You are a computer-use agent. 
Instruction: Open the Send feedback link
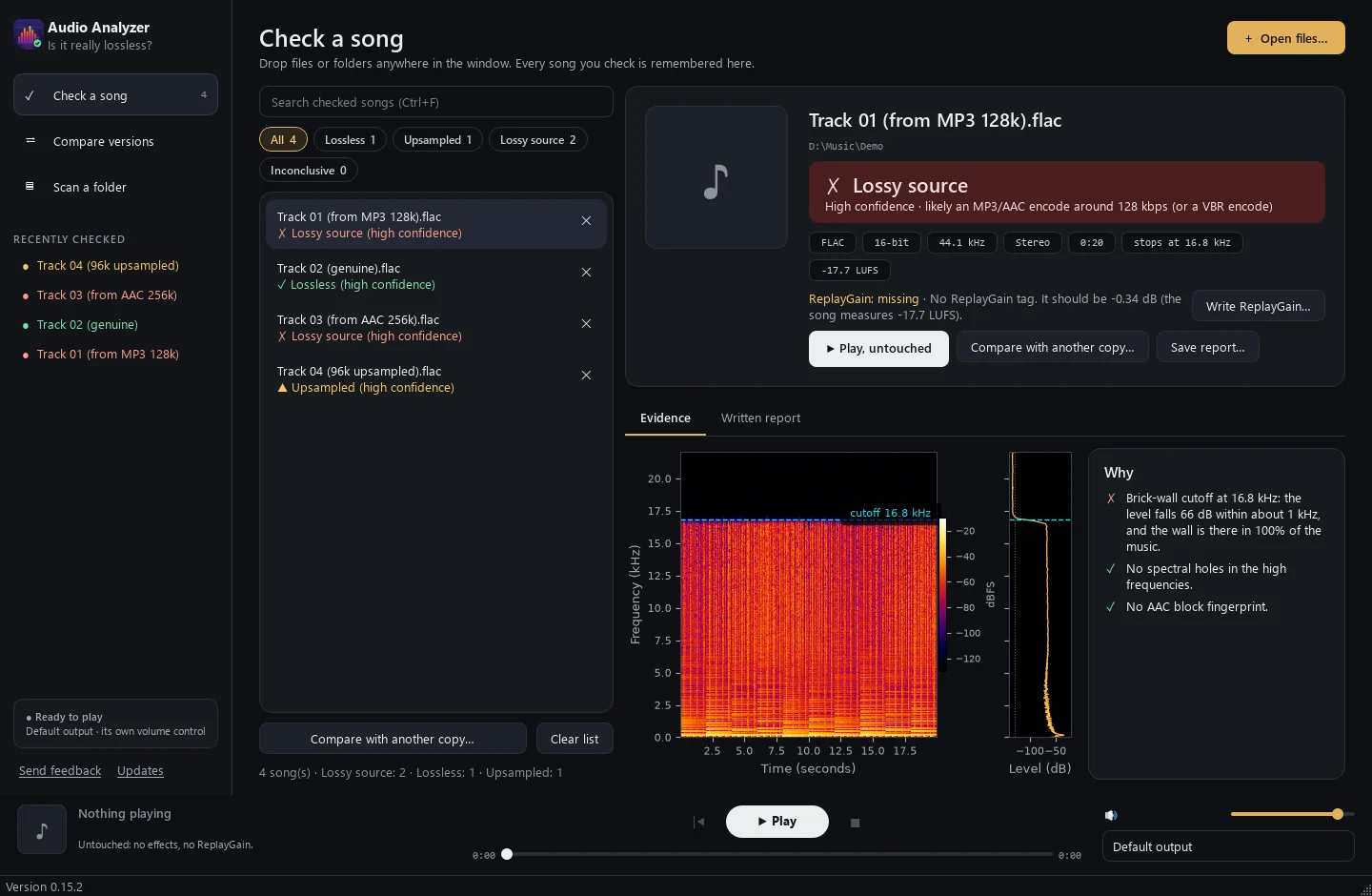click(60, 771)
